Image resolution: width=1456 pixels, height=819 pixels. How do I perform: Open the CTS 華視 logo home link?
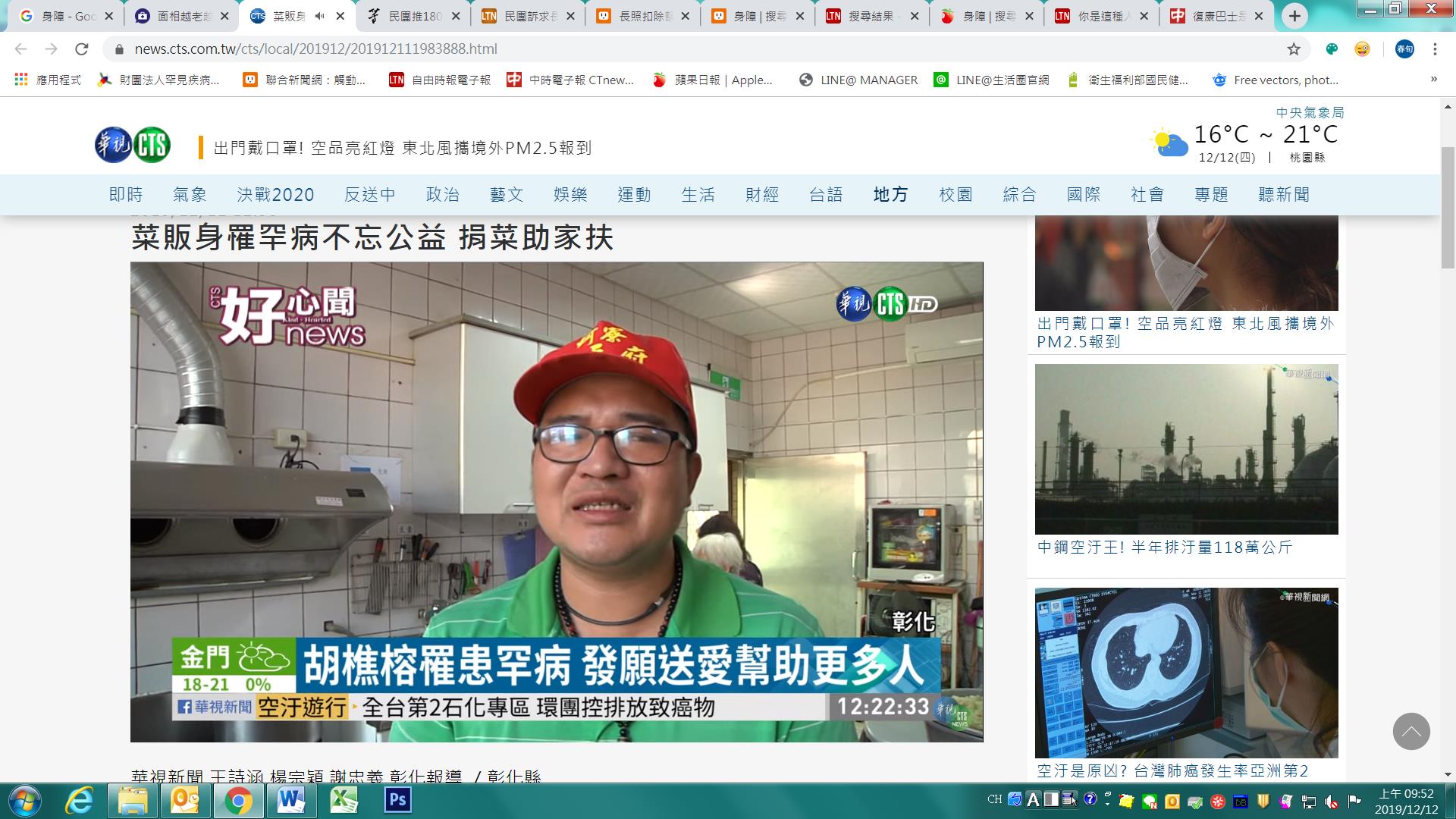click(x=133, y=145)
